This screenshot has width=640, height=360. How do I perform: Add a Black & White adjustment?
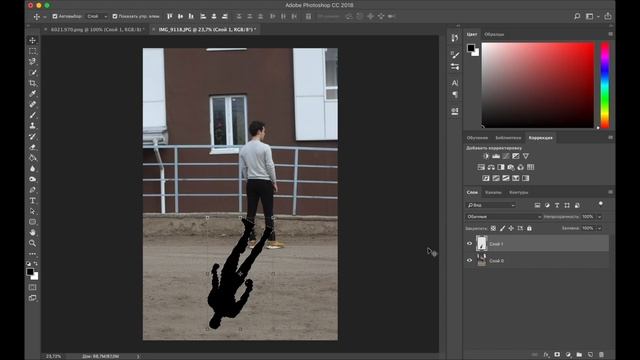(501, 167)
